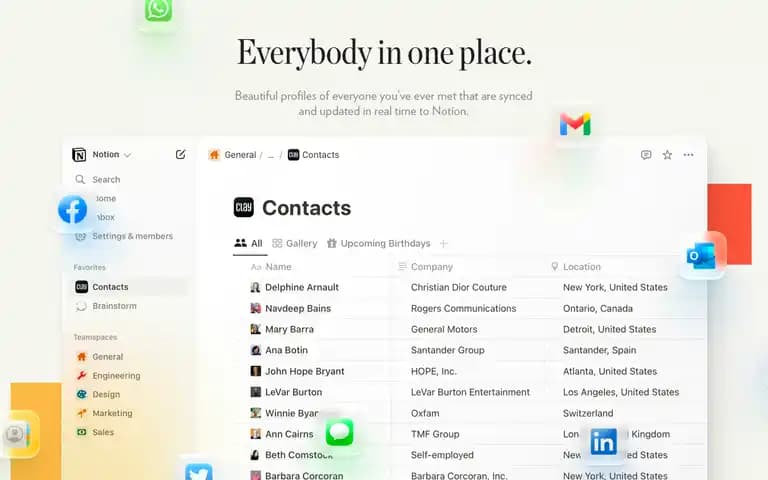This screenshot has width=768, height=480.
Task: Click the WhatsApp floating icon
Action: pos(158,10)
